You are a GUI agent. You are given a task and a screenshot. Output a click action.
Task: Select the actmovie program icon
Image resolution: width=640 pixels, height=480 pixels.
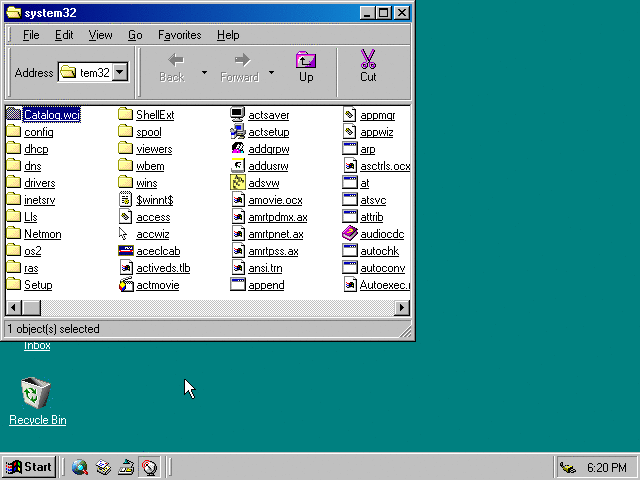tap(126, 284)
